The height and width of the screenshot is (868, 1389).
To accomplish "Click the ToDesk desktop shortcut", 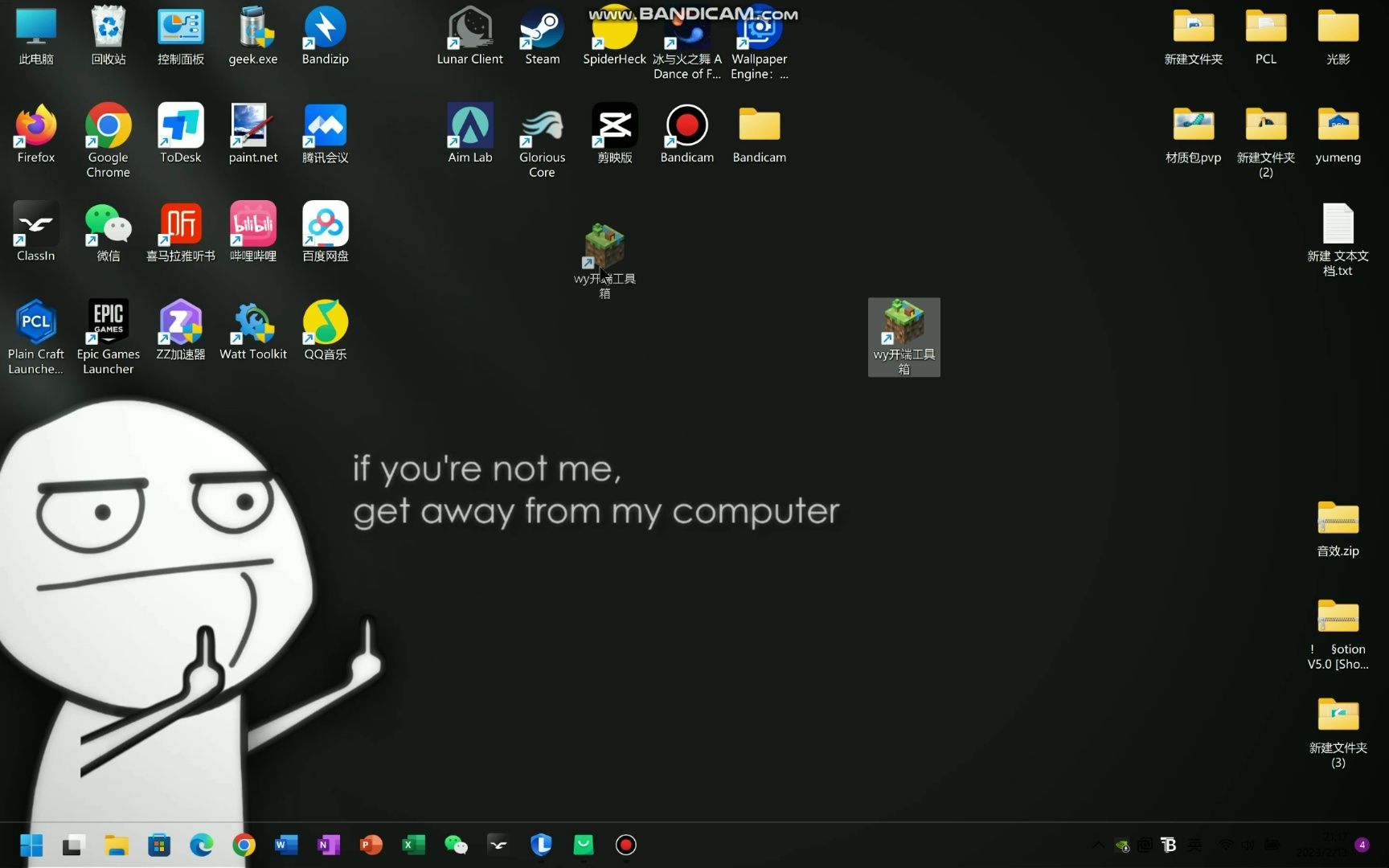I will point(180,133).
